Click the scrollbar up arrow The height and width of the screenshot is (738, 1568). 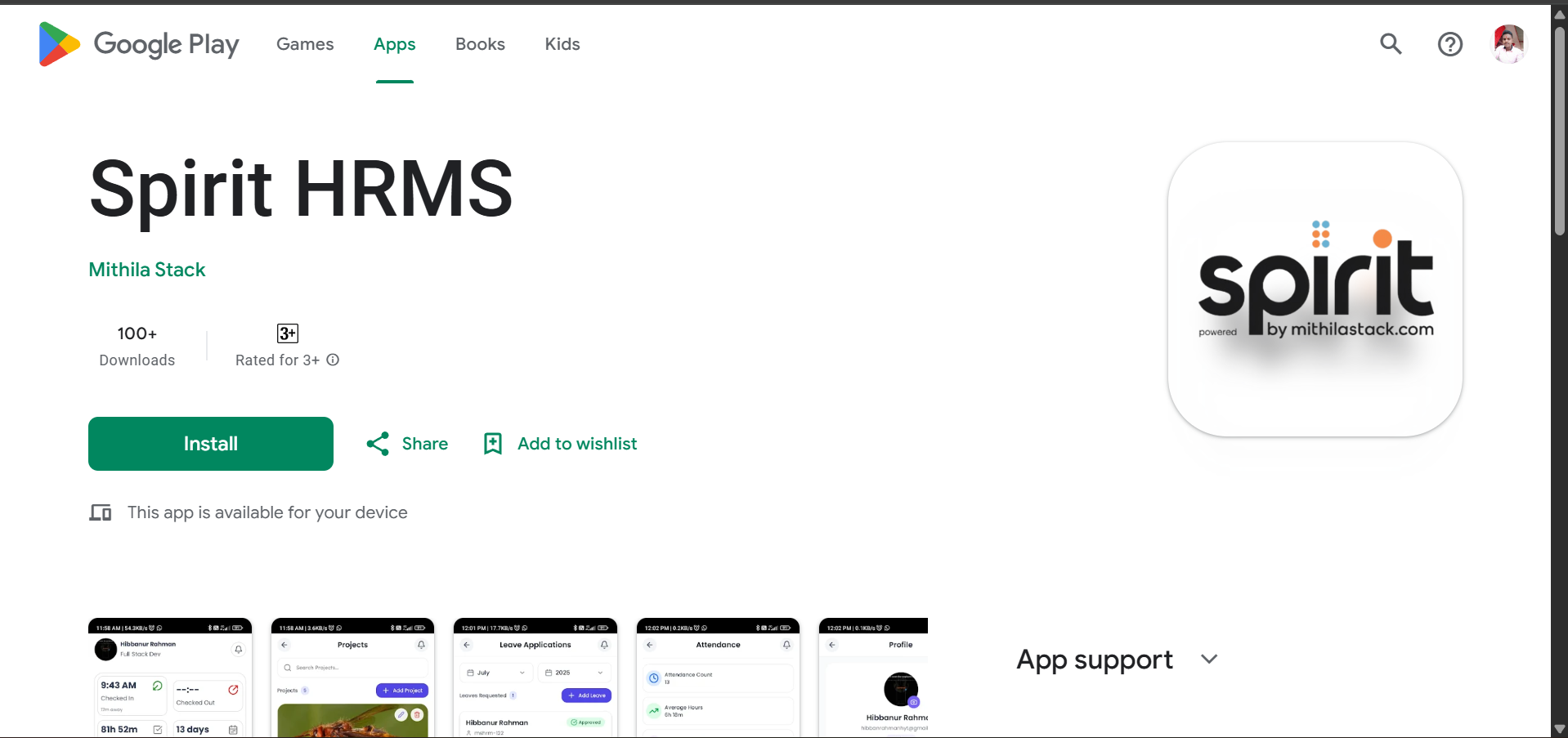1560,14
